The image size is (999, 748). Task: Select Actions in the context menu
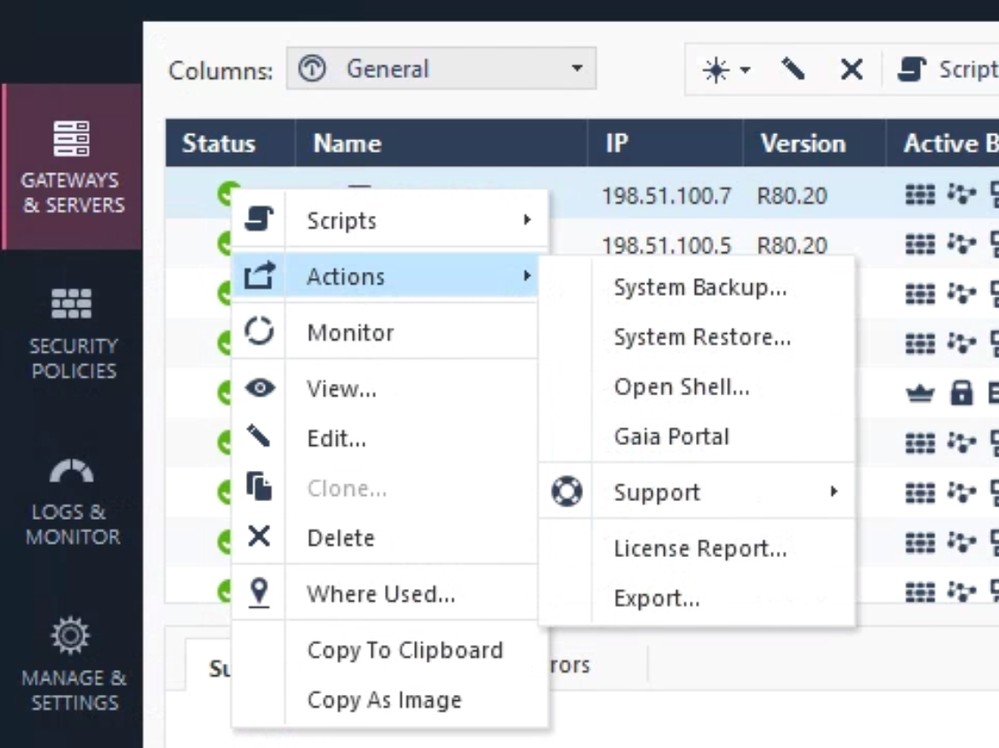click(x=386, y=276)
